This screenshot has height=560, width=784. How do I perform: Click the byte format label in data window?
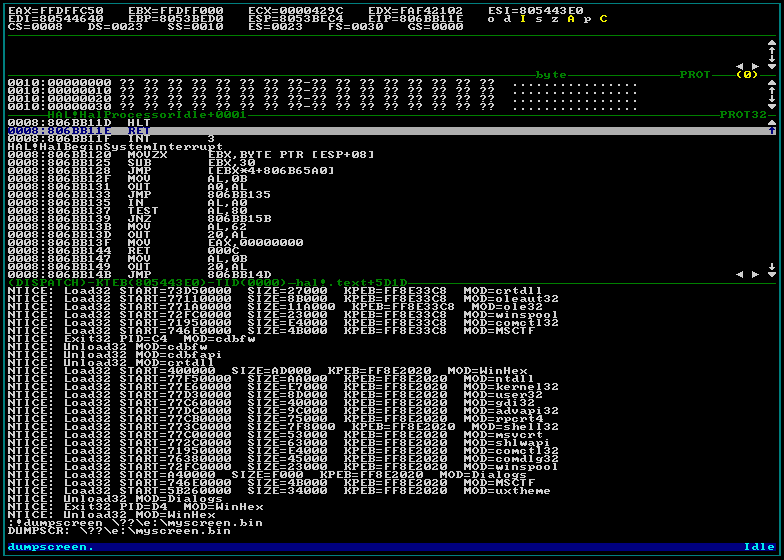[x=551, y=75]
